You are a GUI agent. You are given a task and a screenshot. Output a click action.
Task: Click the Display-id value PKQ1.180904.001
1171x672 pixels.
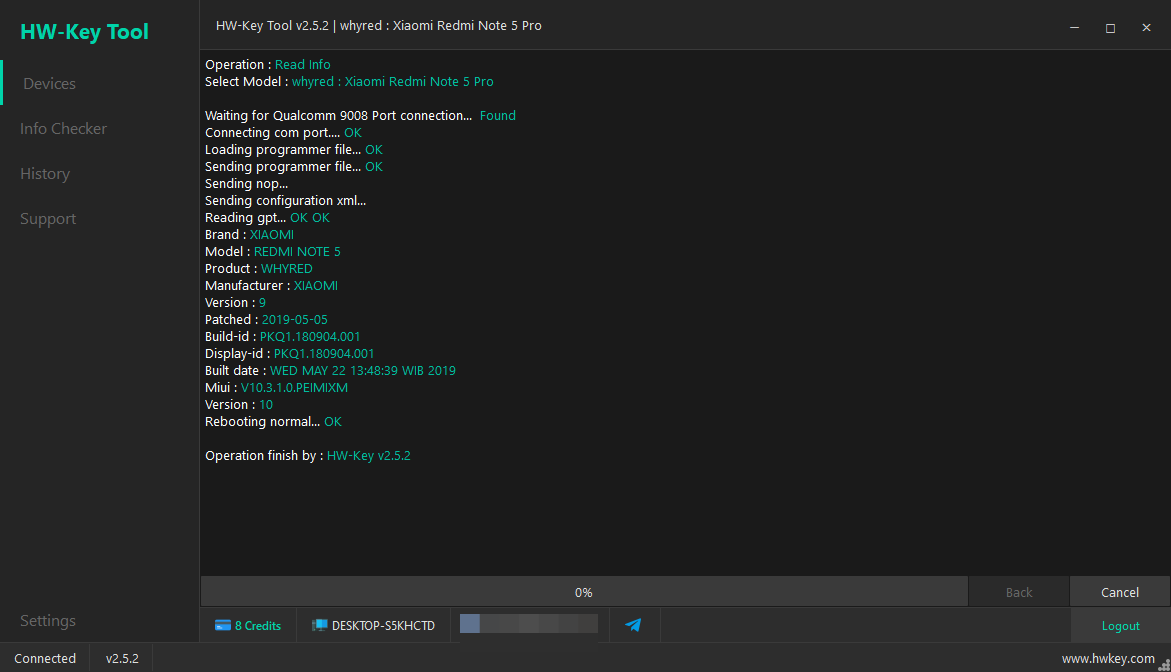(324, 354)
